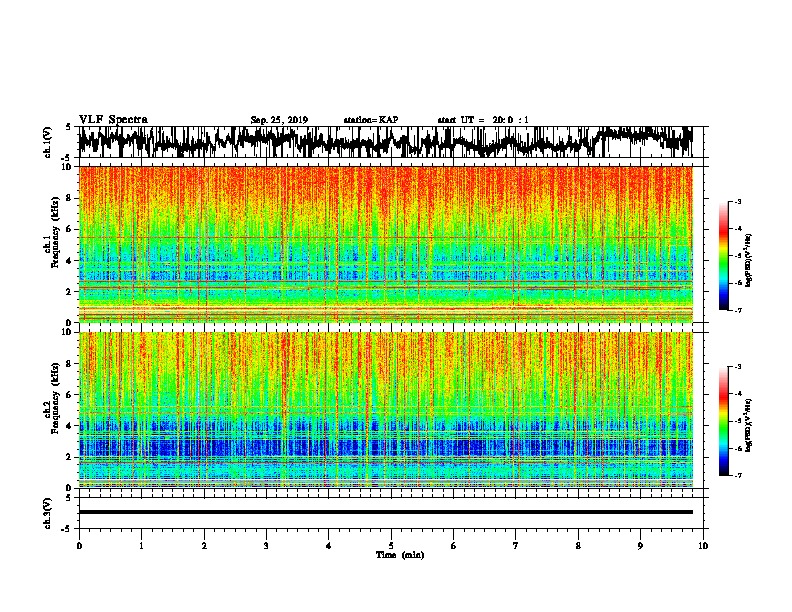Click time axis tick label '2'
The image size is (792, 612).
click(204, 546)
